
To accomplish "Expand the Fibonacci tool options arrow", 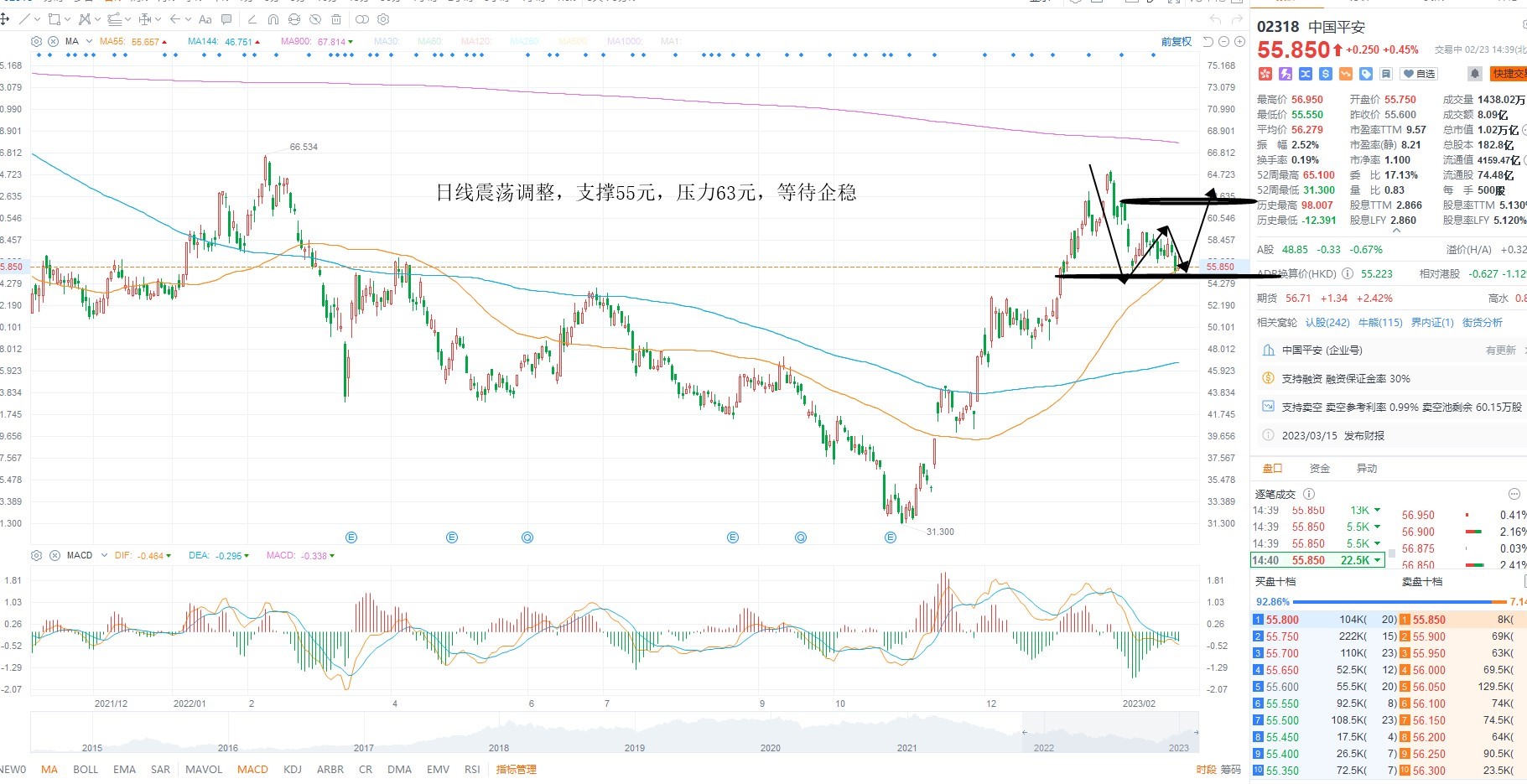I will pos(127,19).
